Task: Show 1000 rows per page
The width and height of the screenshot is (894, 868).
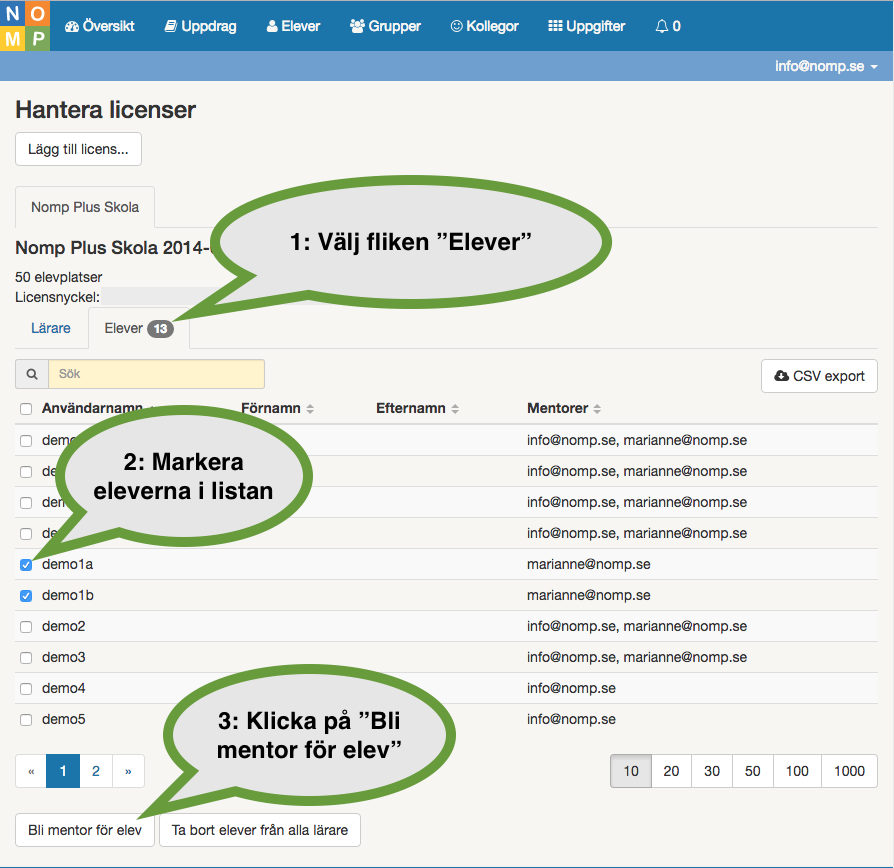Action: [850, 771]
